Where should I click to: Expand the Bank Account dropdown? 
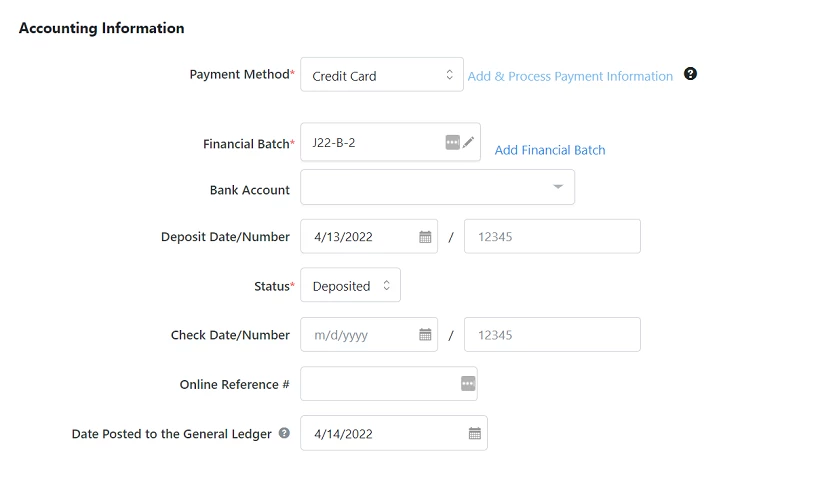pyautogui.click(x=437, y=187)
